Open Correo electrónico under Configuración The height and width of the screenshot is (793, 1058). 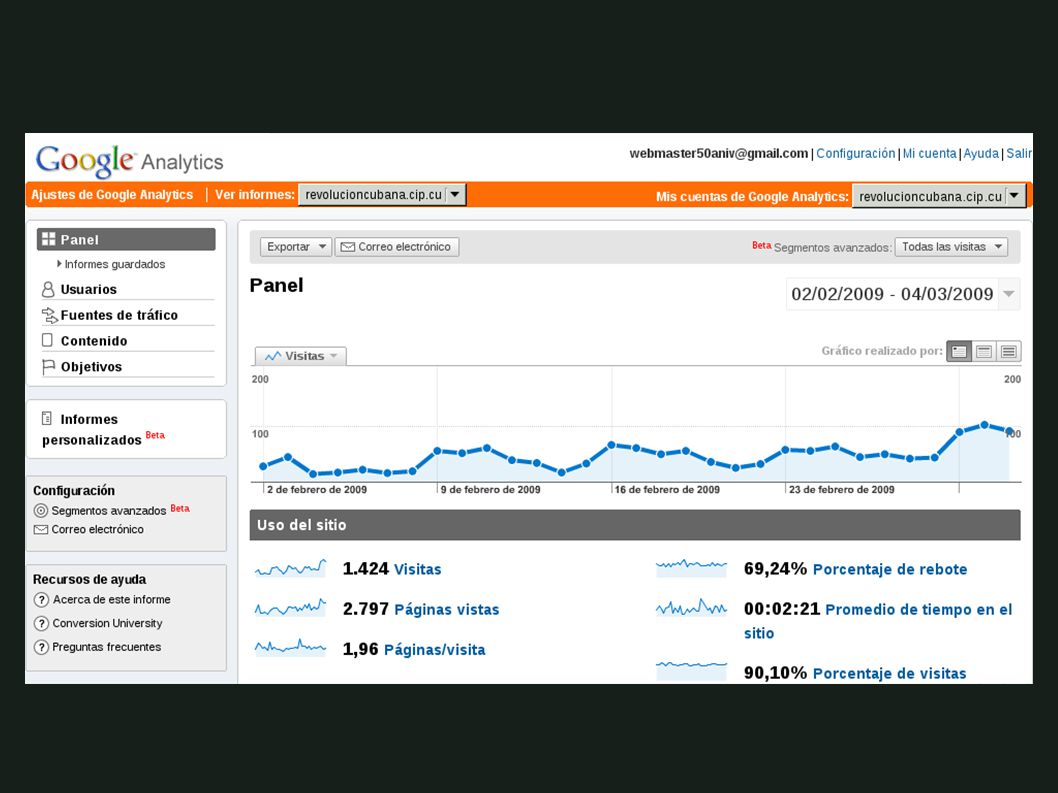98,530
